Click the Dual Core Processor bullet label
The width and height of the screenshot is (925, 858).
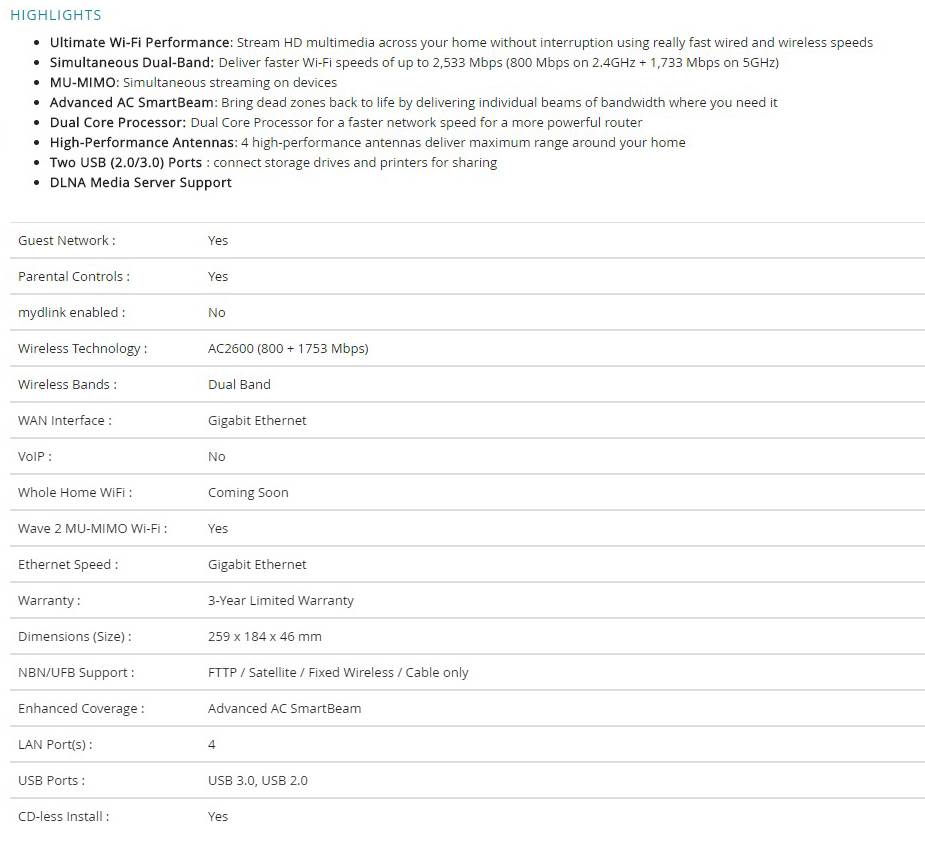coord(118,122)
